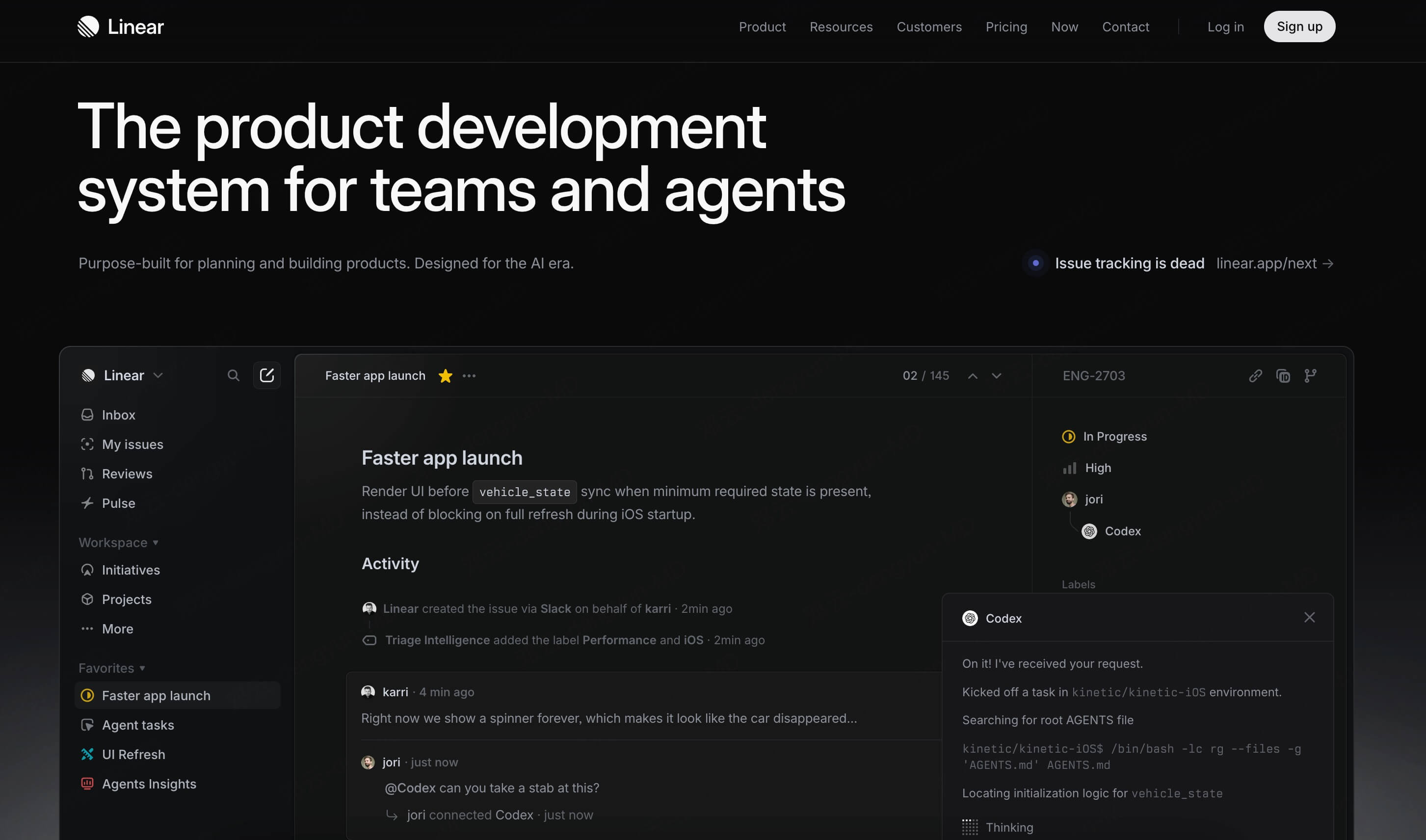Open the three-dot issue options menu
This screenshot has width=1426, height=840.
coord(469,376)
